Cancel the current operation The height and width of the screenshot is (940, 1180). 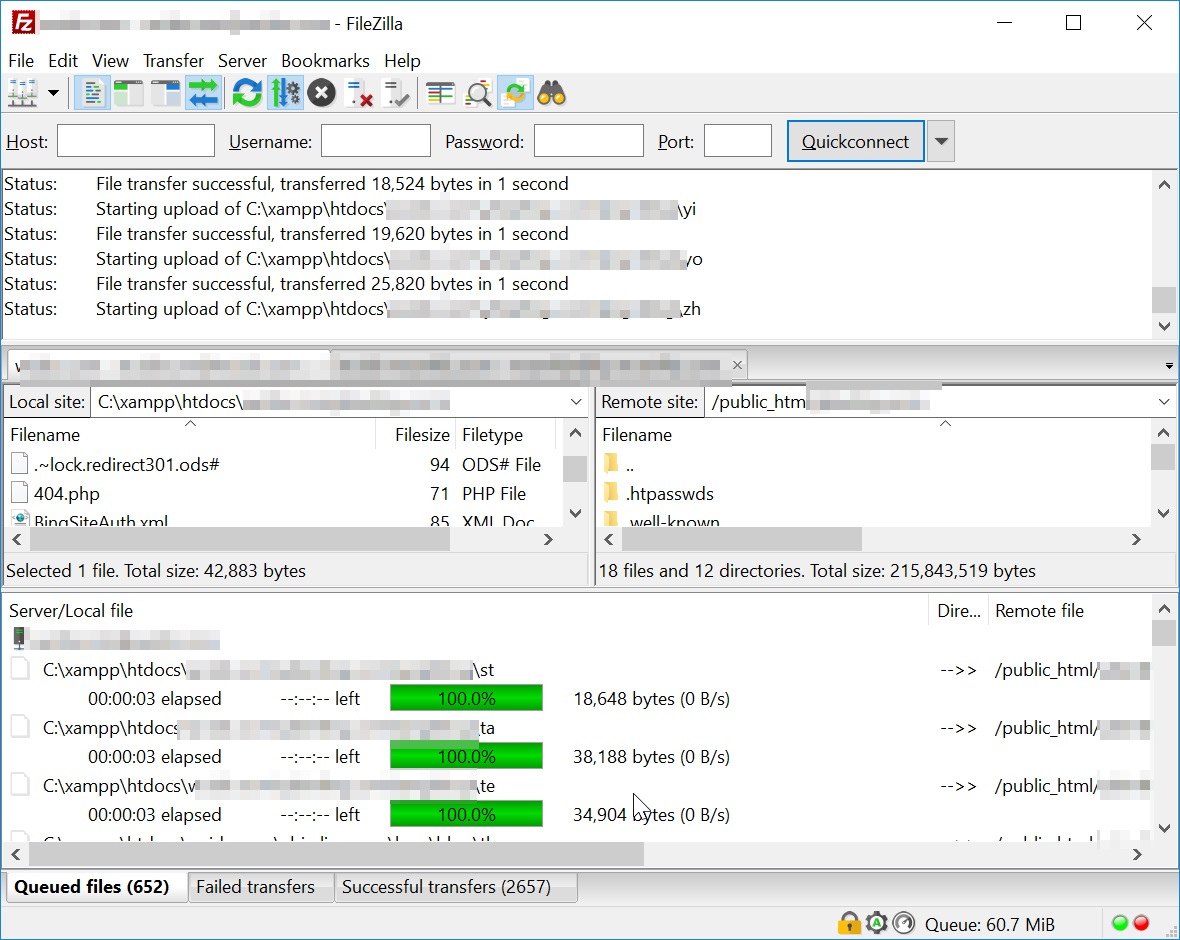tap(321, 94)
